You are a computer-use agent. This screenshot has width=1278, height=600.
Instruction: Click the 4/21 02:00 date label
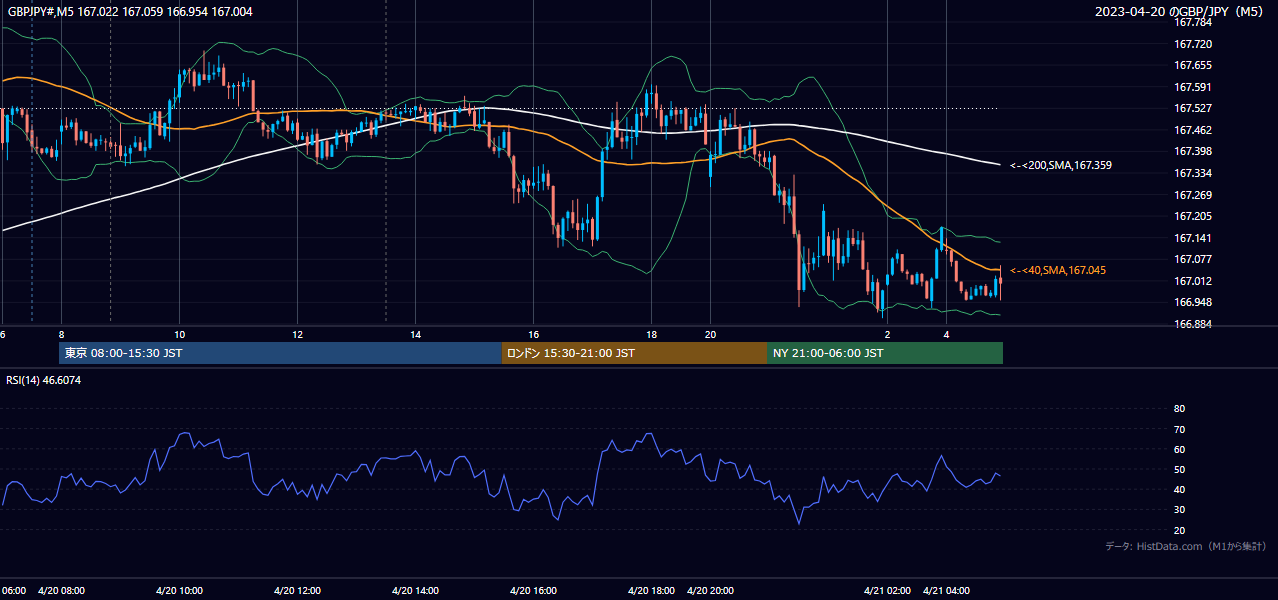887,590
